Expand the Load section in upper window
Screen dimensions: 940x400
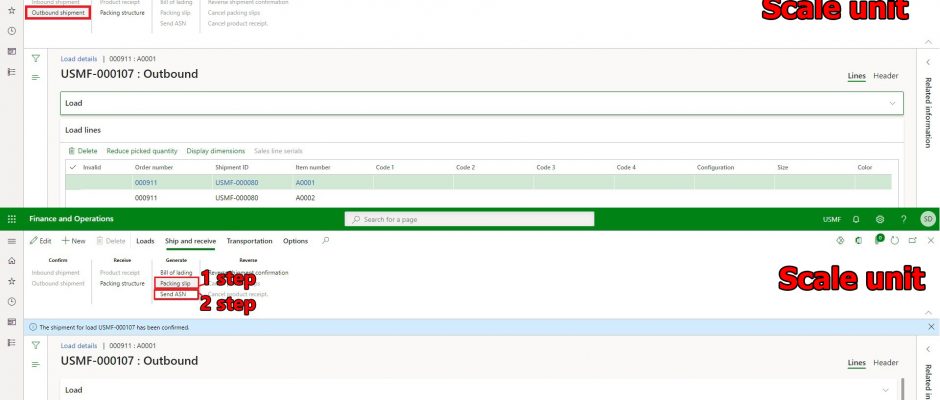tap(892, 103)
